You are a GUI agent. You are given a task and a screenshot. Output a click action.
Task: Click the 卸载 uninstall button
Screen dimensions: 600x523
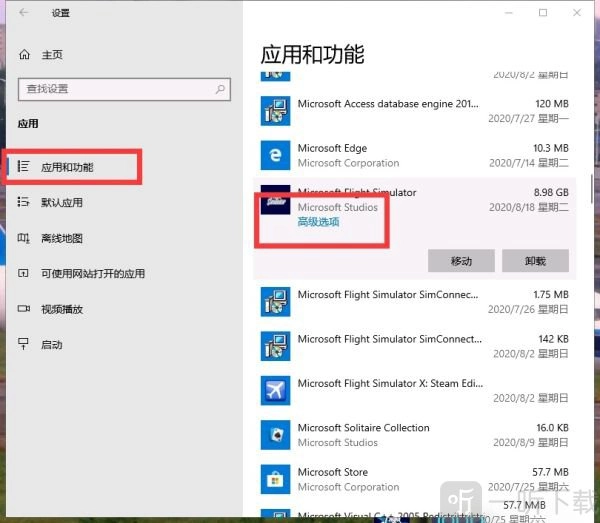pyautogui.click(x=535, y=261)
